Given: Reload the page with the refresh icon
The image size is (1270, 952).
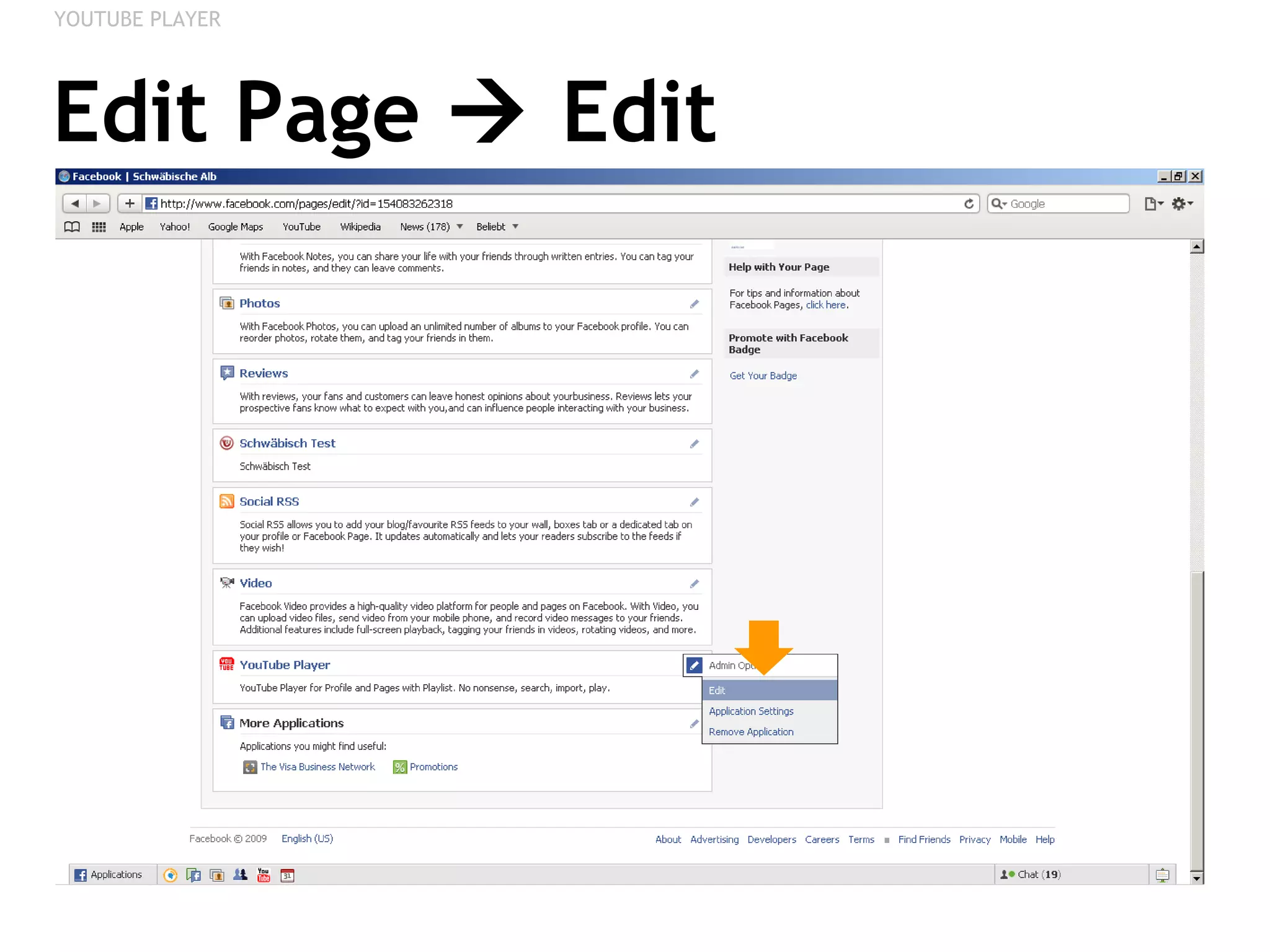Looking at the screenshot, I should pos(969,204).
